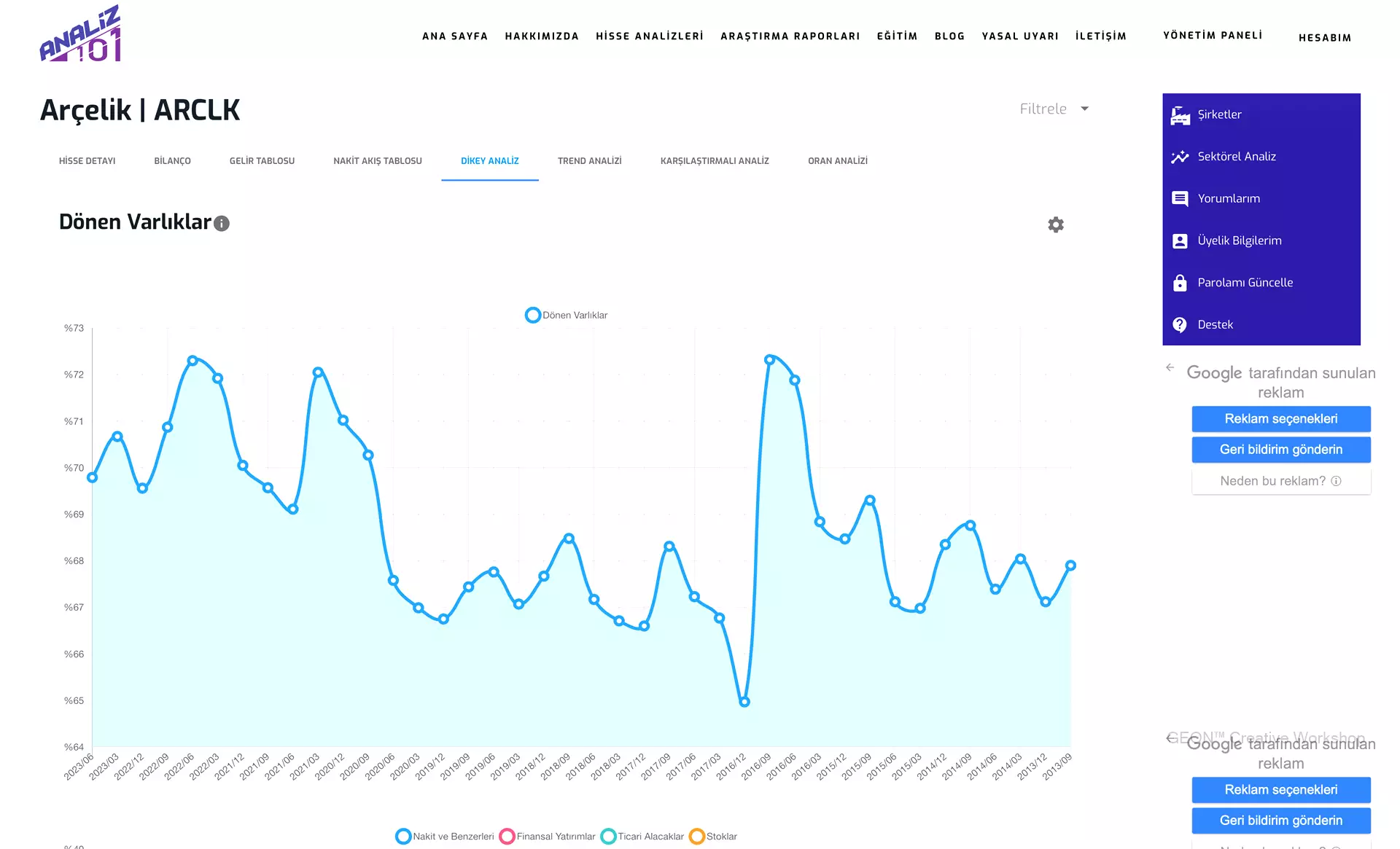Open Blog menu item
1400x849 pixels.
(950, 36)
